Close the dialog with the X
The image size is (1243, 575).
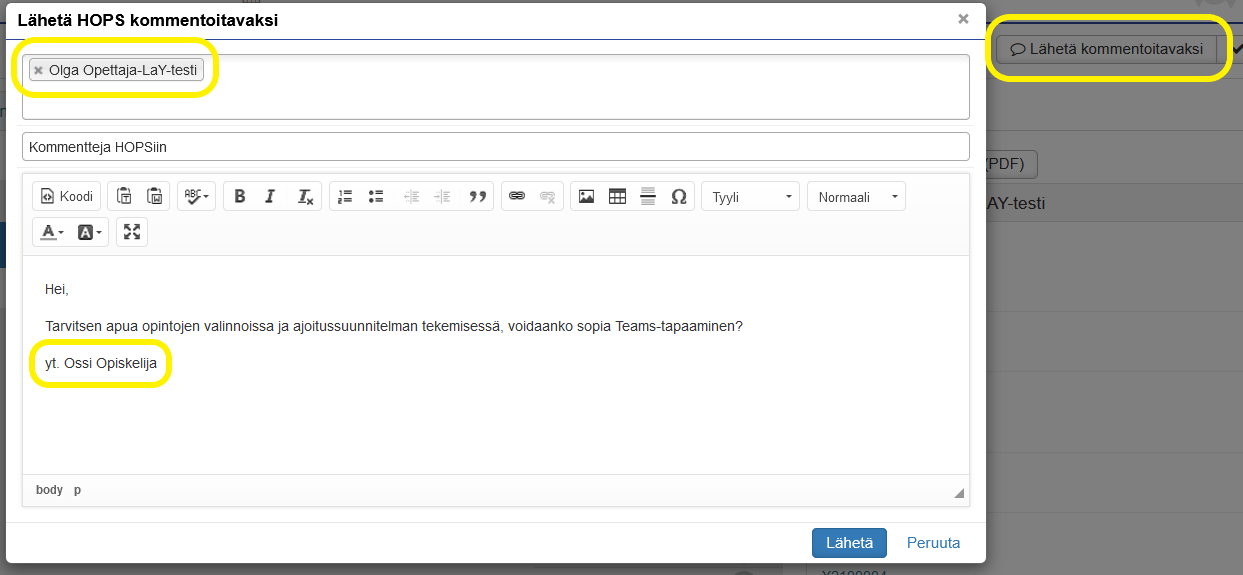pyautogui.click(x=963, y=18)
